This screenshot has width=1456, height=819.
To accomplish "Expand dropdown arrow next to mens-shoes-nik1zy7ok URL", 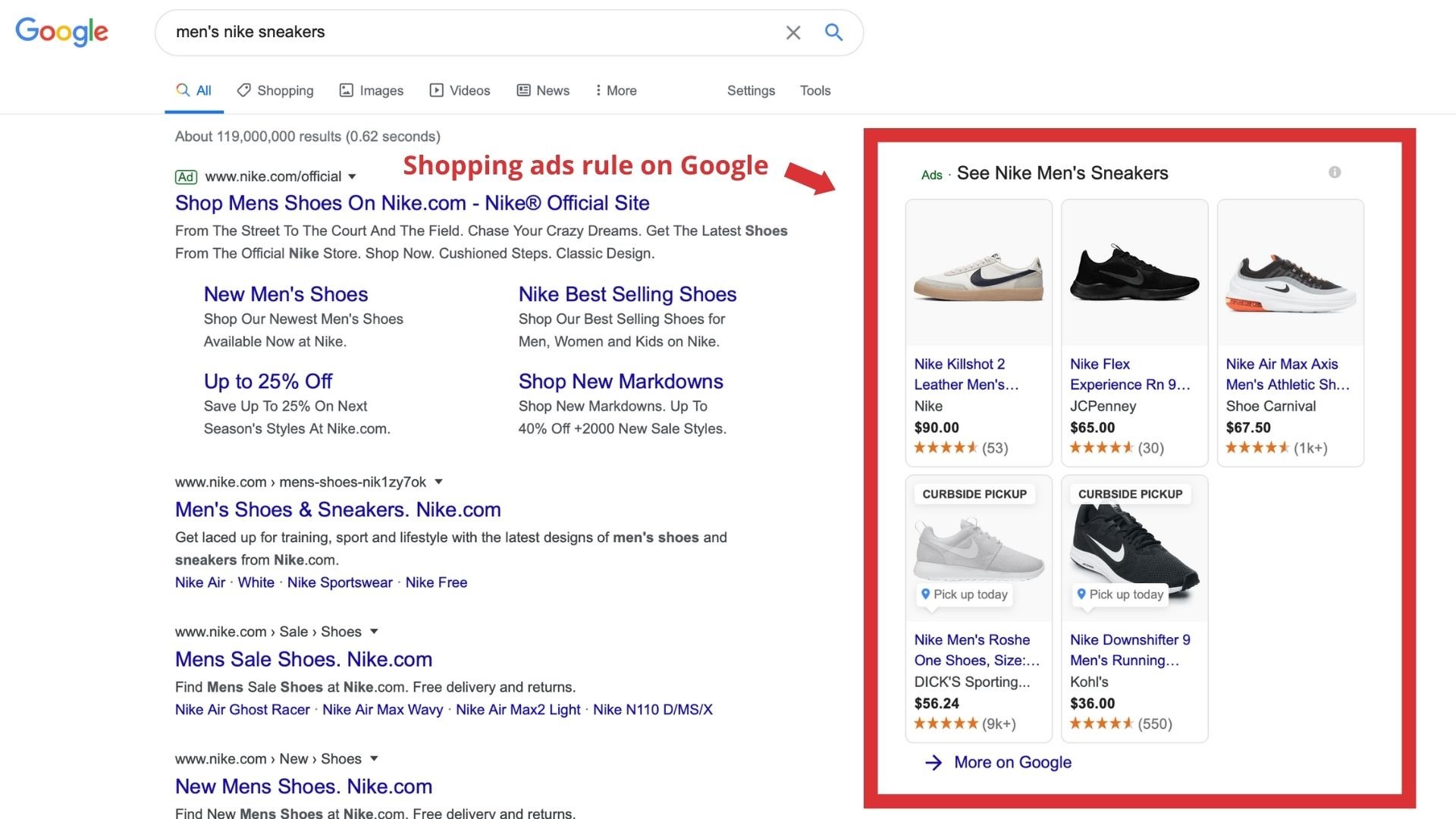I will [438, 482].
